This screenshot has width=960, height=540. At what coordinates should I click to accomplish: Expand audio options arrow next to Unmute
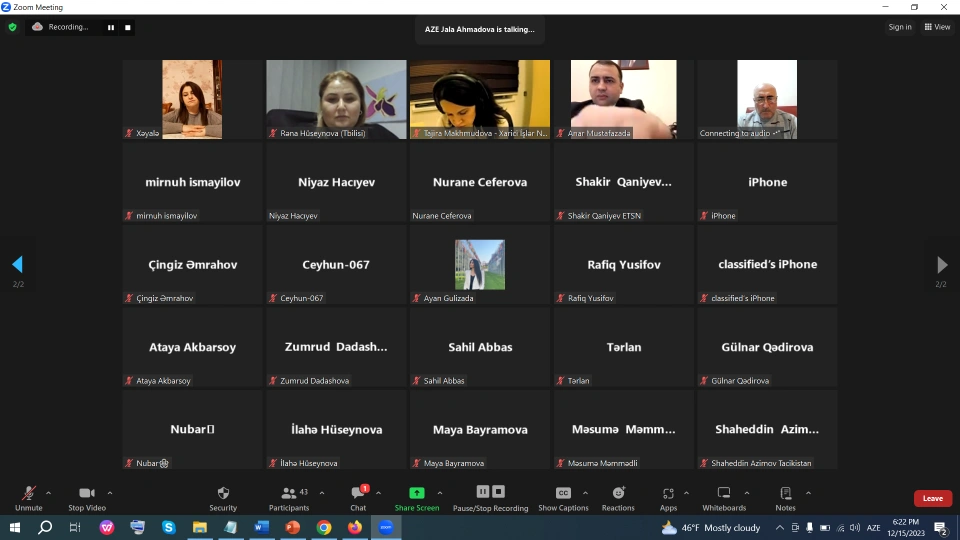click(48, 492)
